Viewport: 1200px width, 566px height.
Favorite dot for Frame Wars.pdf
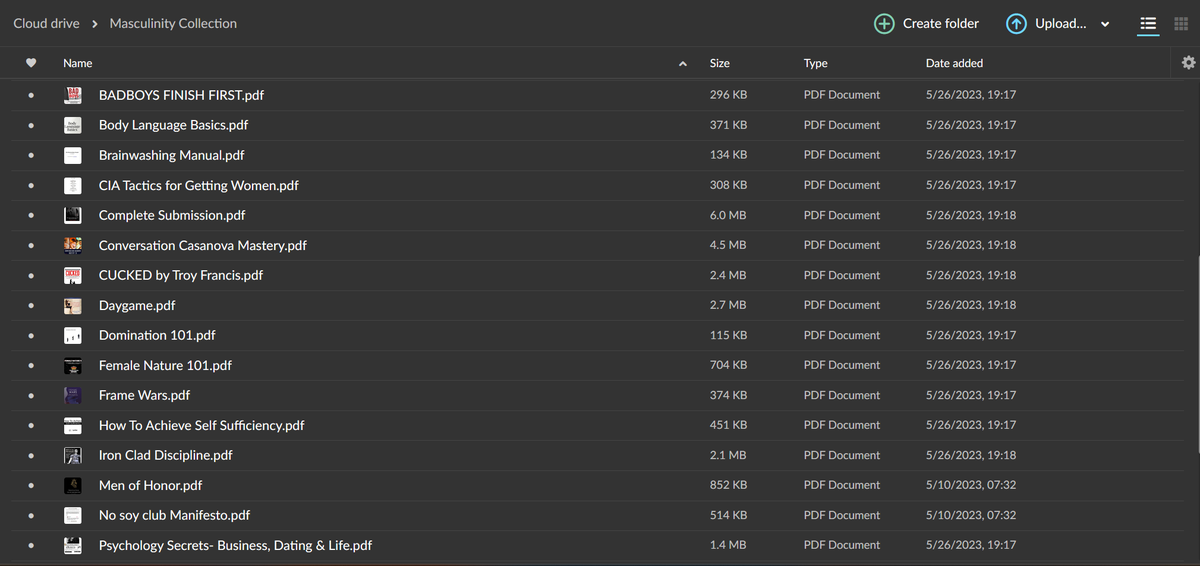pos(31,396)
